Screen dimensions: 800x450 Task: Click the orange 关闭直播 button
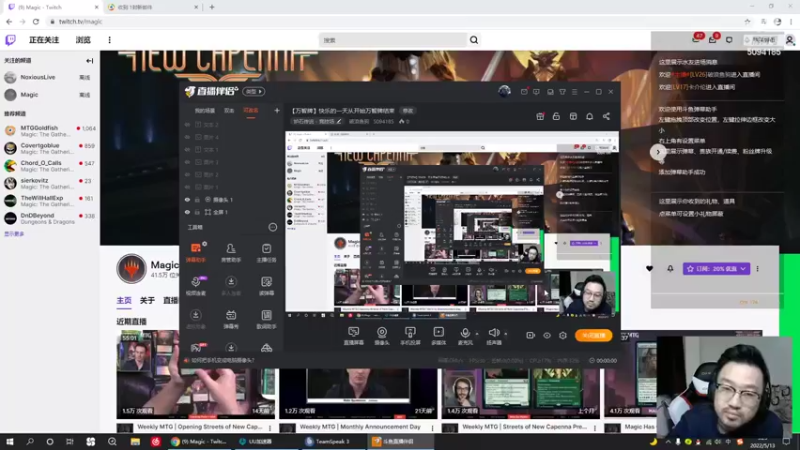(x=593, y=335)
